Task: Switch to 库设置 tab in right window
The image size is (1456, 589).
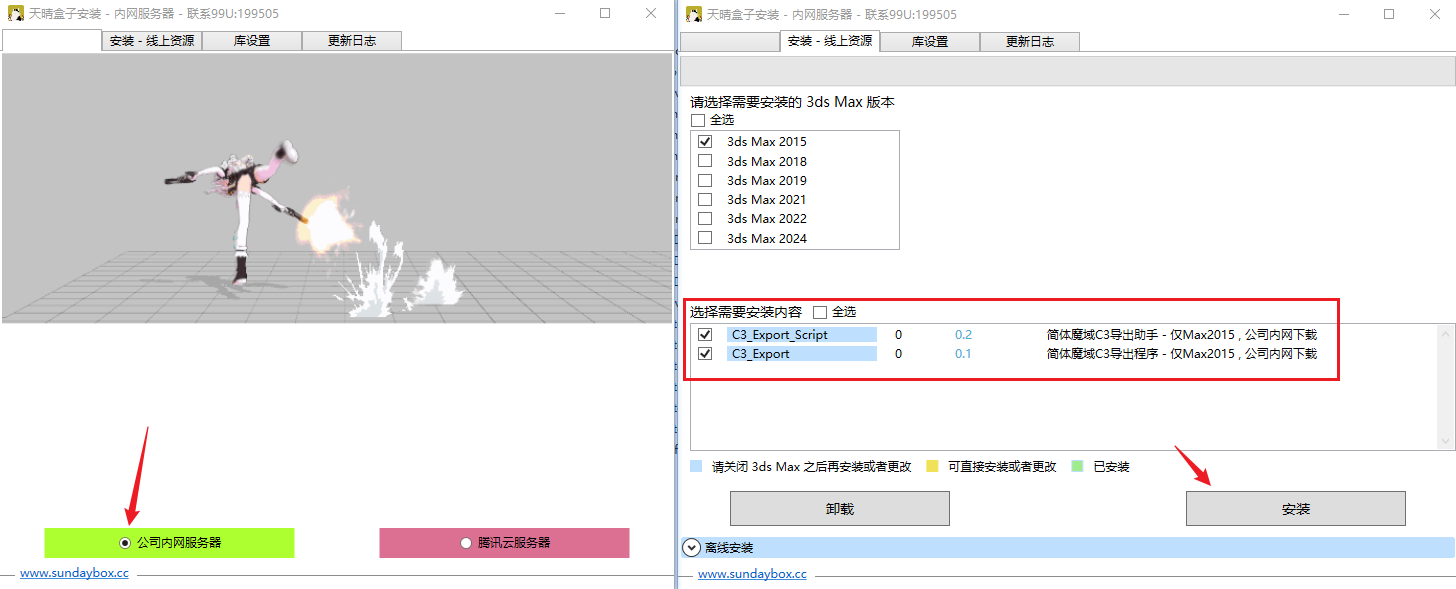Action: coord(929,42)
